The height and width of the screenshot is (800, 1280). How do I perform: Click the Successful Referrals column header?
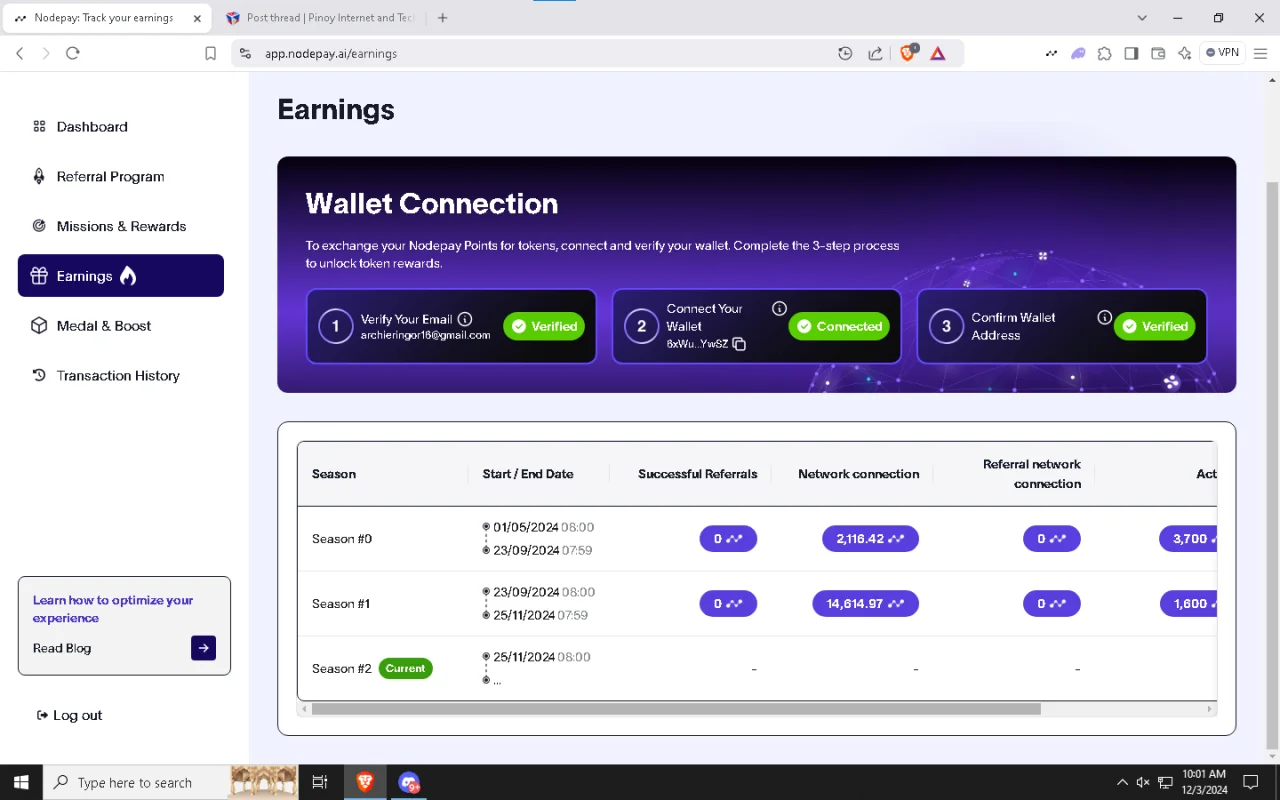click(x=698, y=474)
